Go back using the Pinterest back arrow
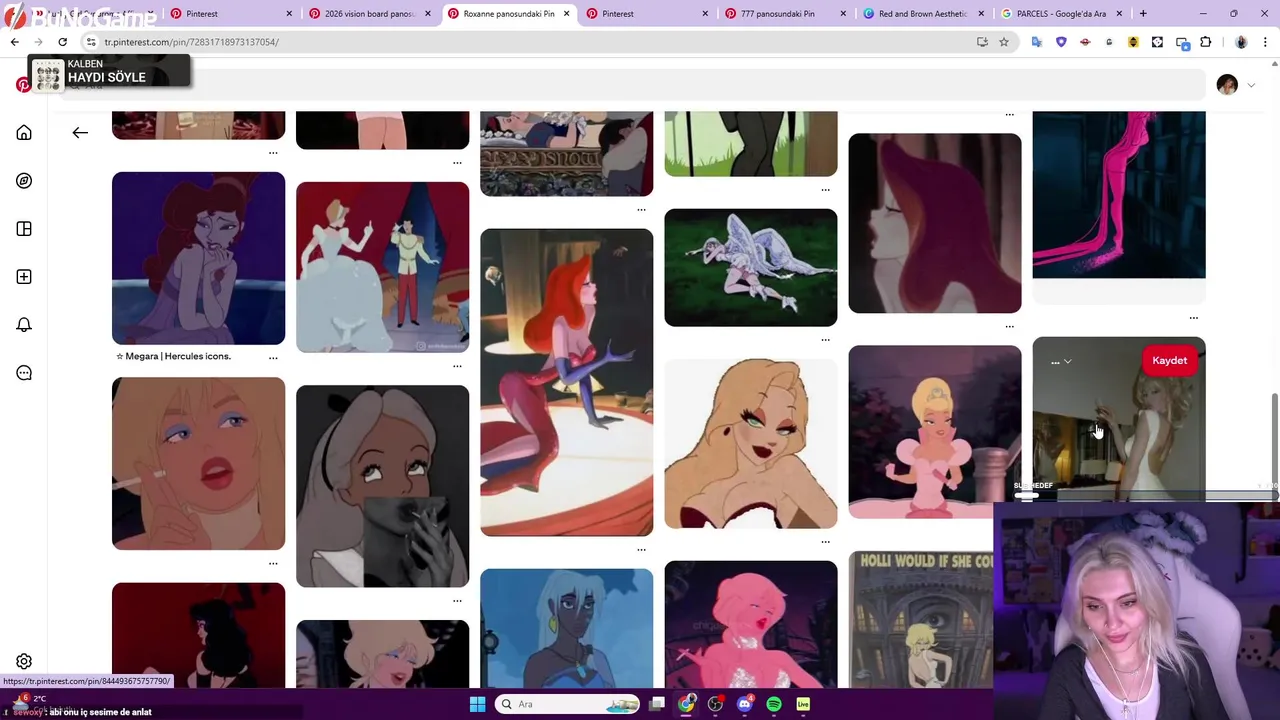This screenshot has height=720, width=1280. [x=80, y=132]
